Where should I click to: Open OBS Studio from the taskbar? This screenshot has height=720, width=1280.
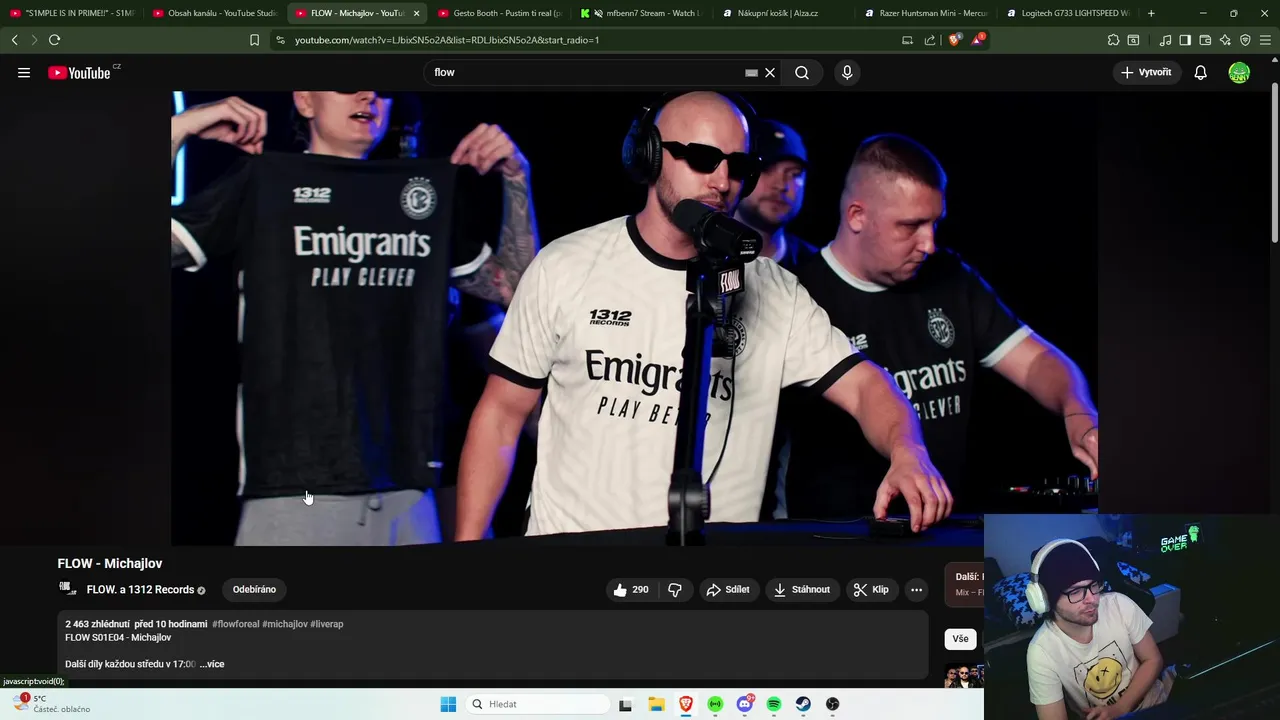[832, 704]
